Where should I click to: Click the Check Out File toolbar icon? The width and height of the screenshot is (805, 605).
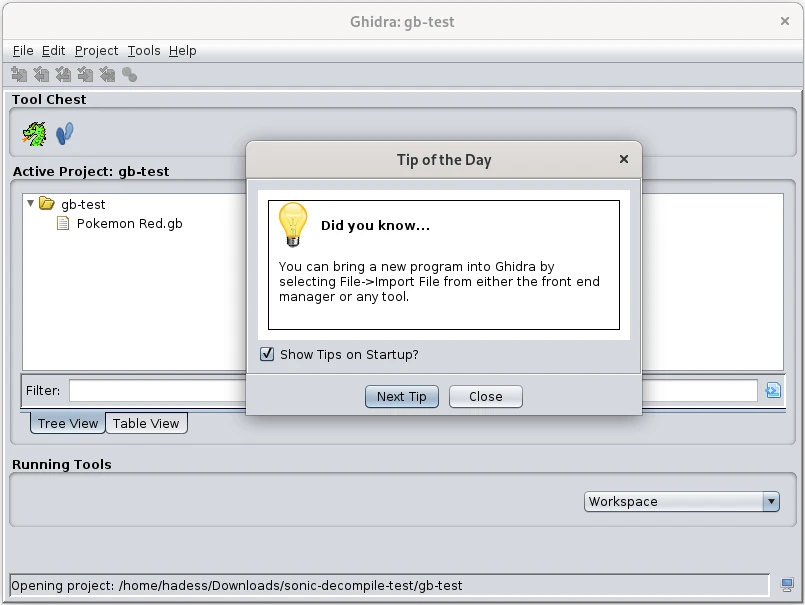click(x=41, y=75)
